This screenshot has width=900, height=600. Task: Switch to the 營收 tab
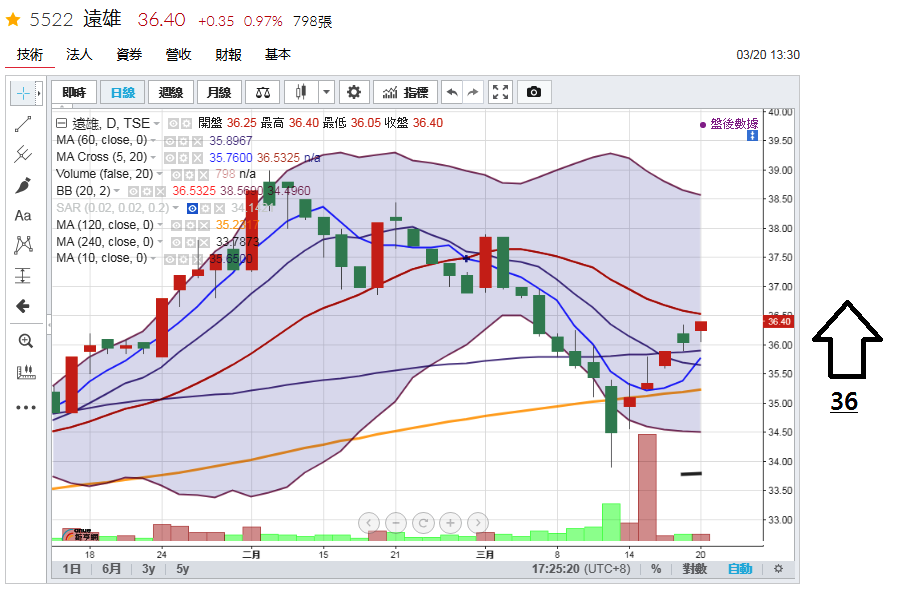tap(179, 55)
